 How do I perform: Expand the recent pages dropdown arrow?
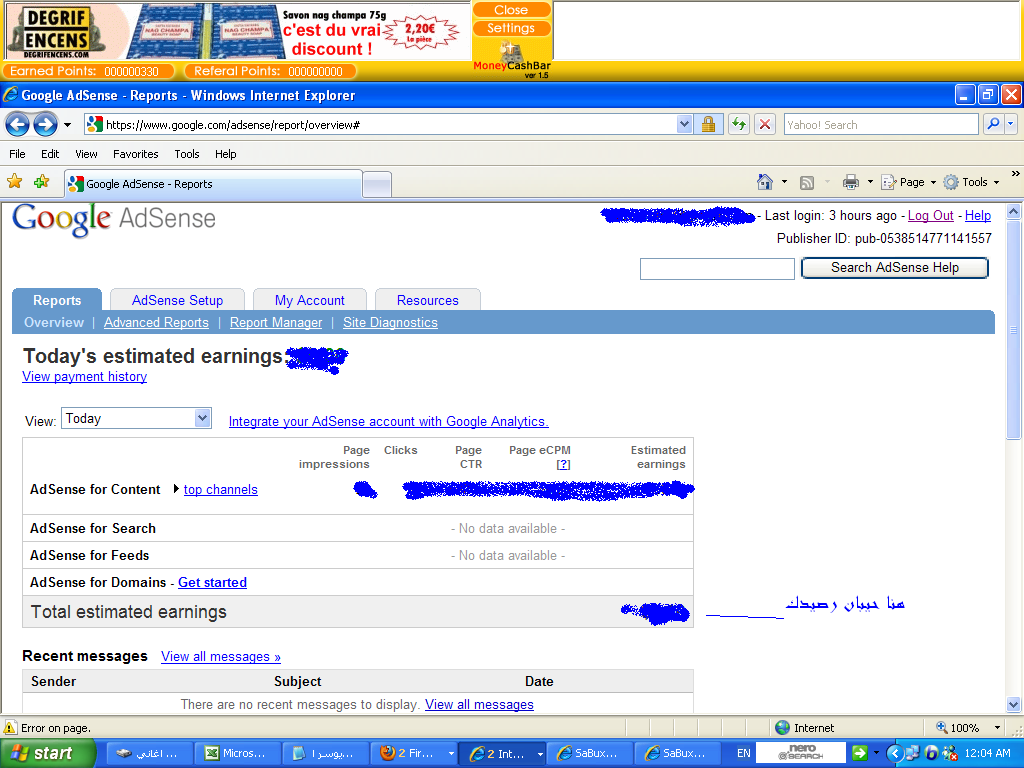point(67,125)
